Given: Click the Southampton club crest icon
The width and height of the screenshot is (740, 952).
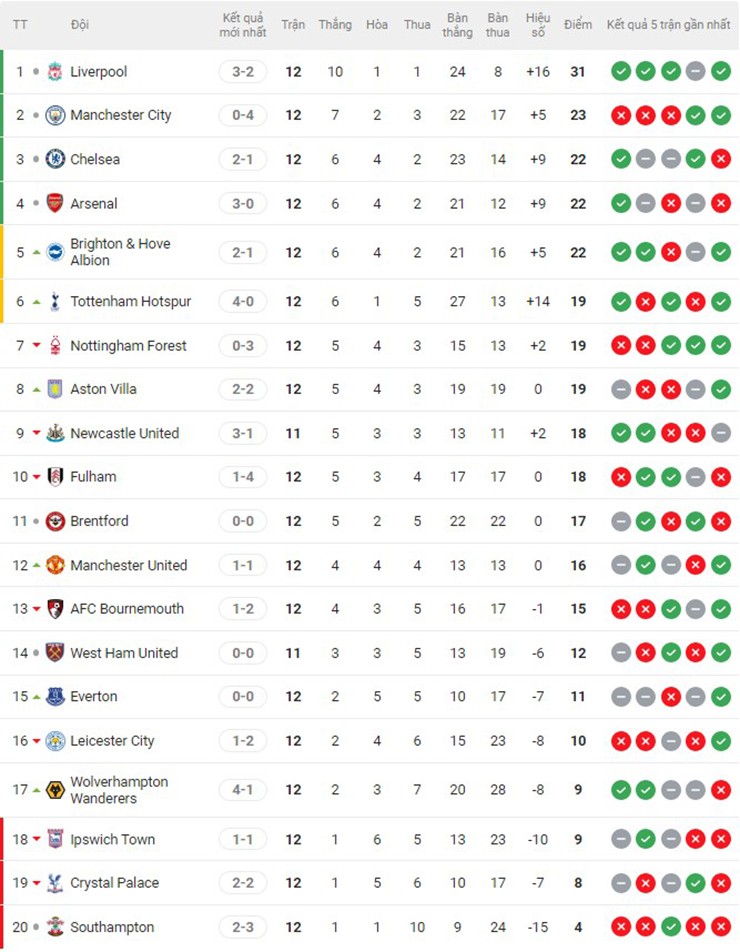Looking at the screenshot, I should click(x=55, y=927).
